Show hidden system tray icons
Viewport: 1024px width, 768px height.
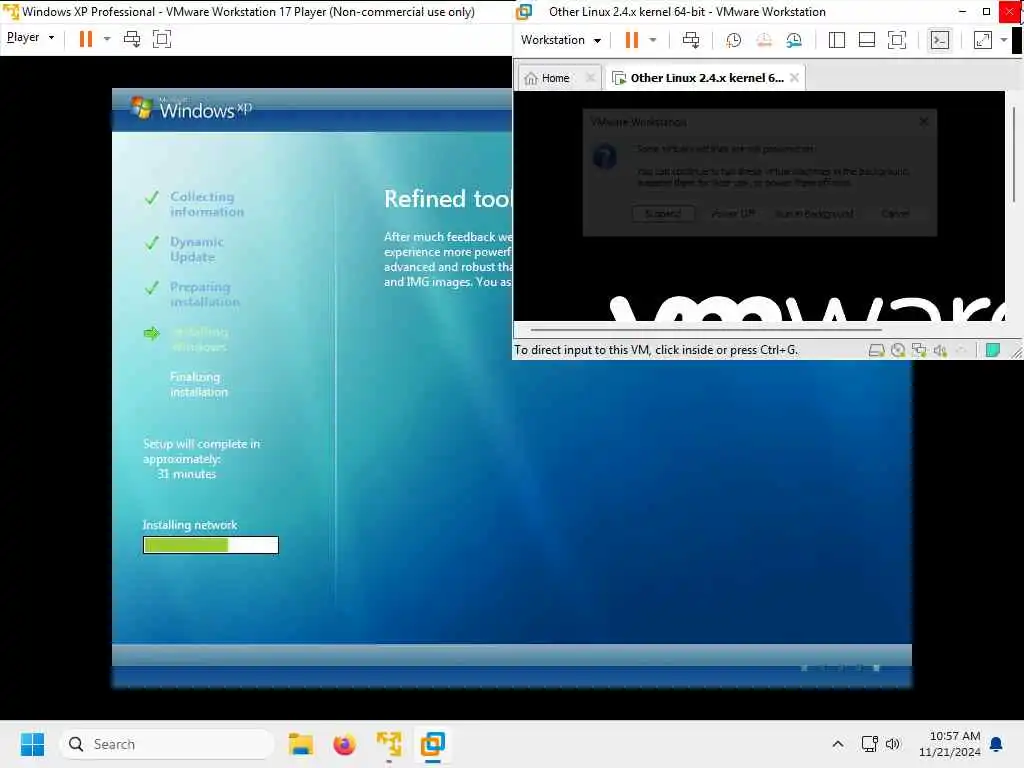(x=838, y=744)
